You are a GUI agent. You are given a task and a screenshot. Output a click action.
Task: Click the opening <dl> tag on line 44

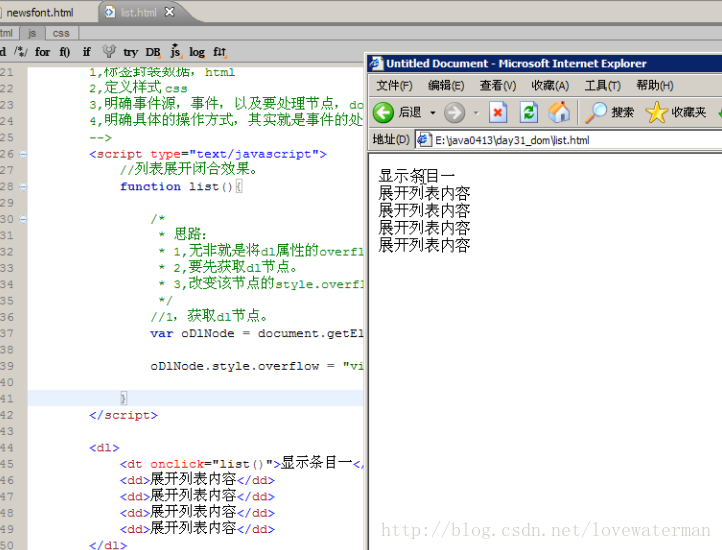(x=105, y=448)
